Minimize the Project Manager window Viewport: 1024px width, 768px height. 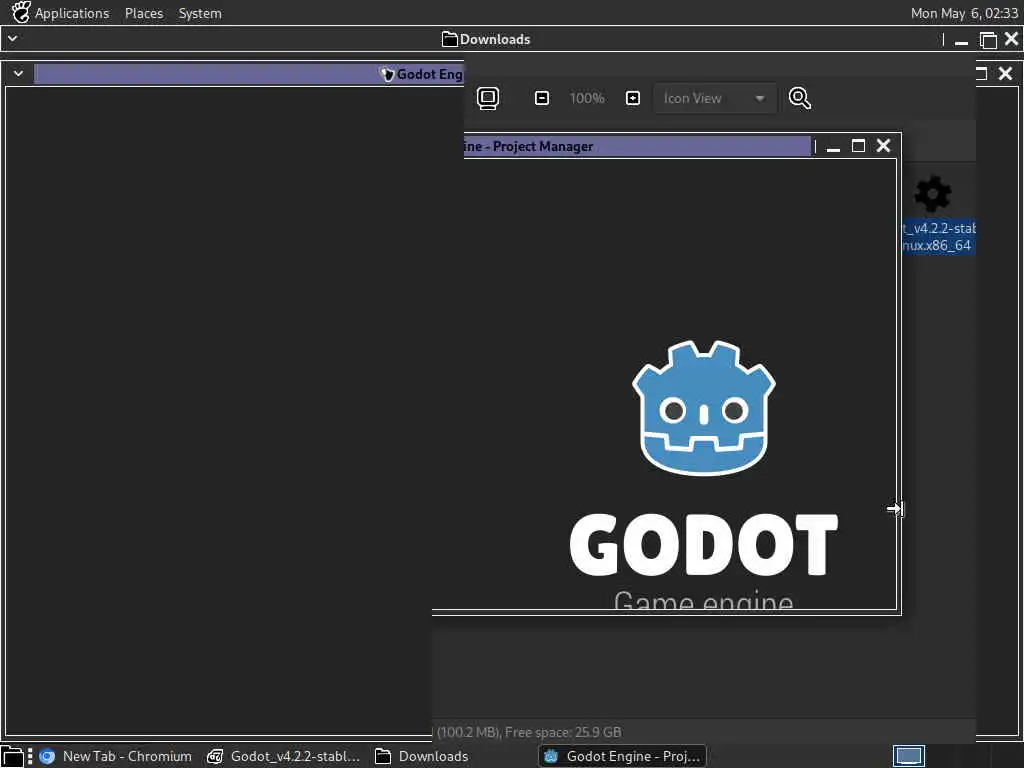(833, 146)
